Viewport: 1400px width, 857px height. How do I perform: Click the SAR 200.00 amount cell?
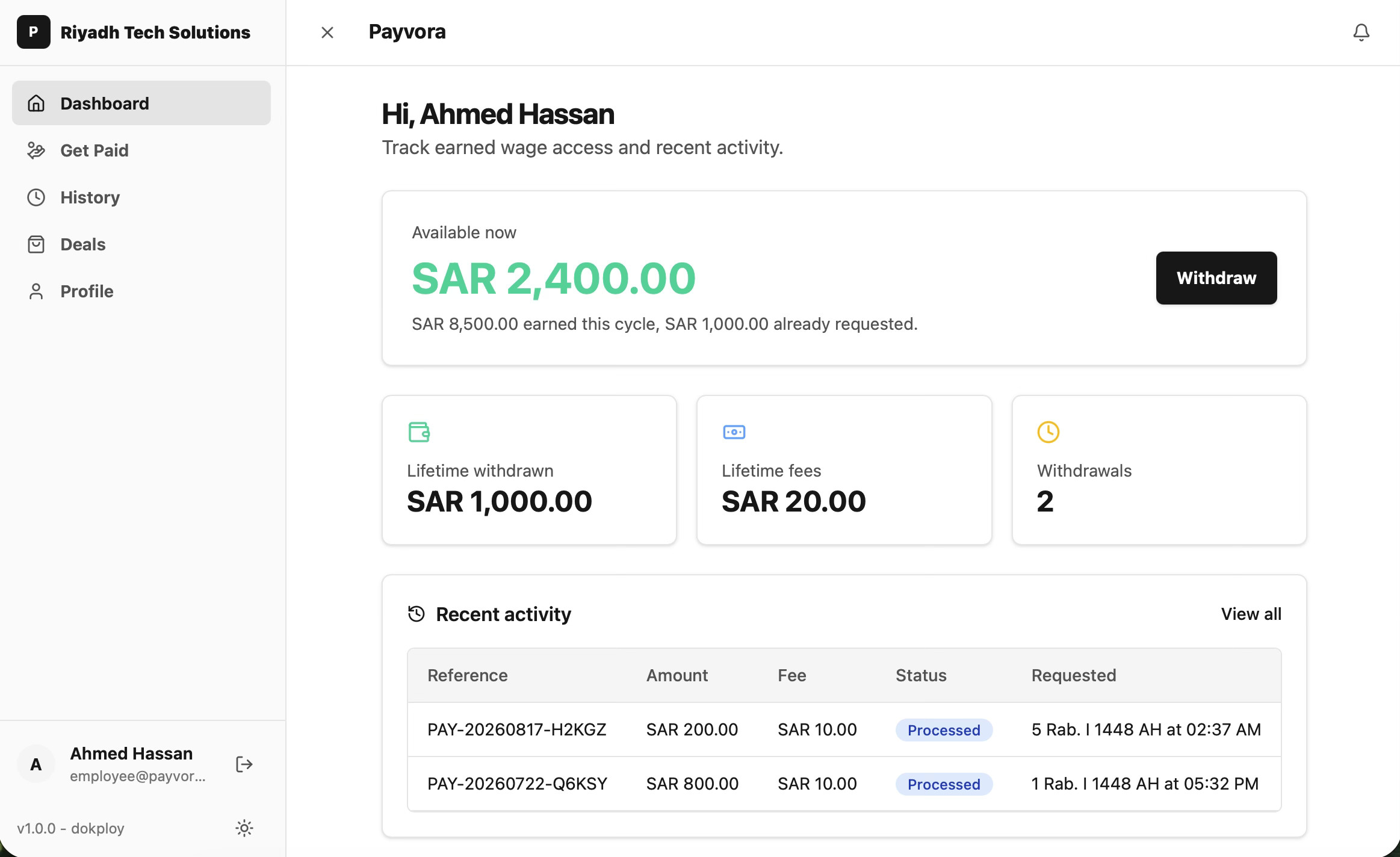692,729
